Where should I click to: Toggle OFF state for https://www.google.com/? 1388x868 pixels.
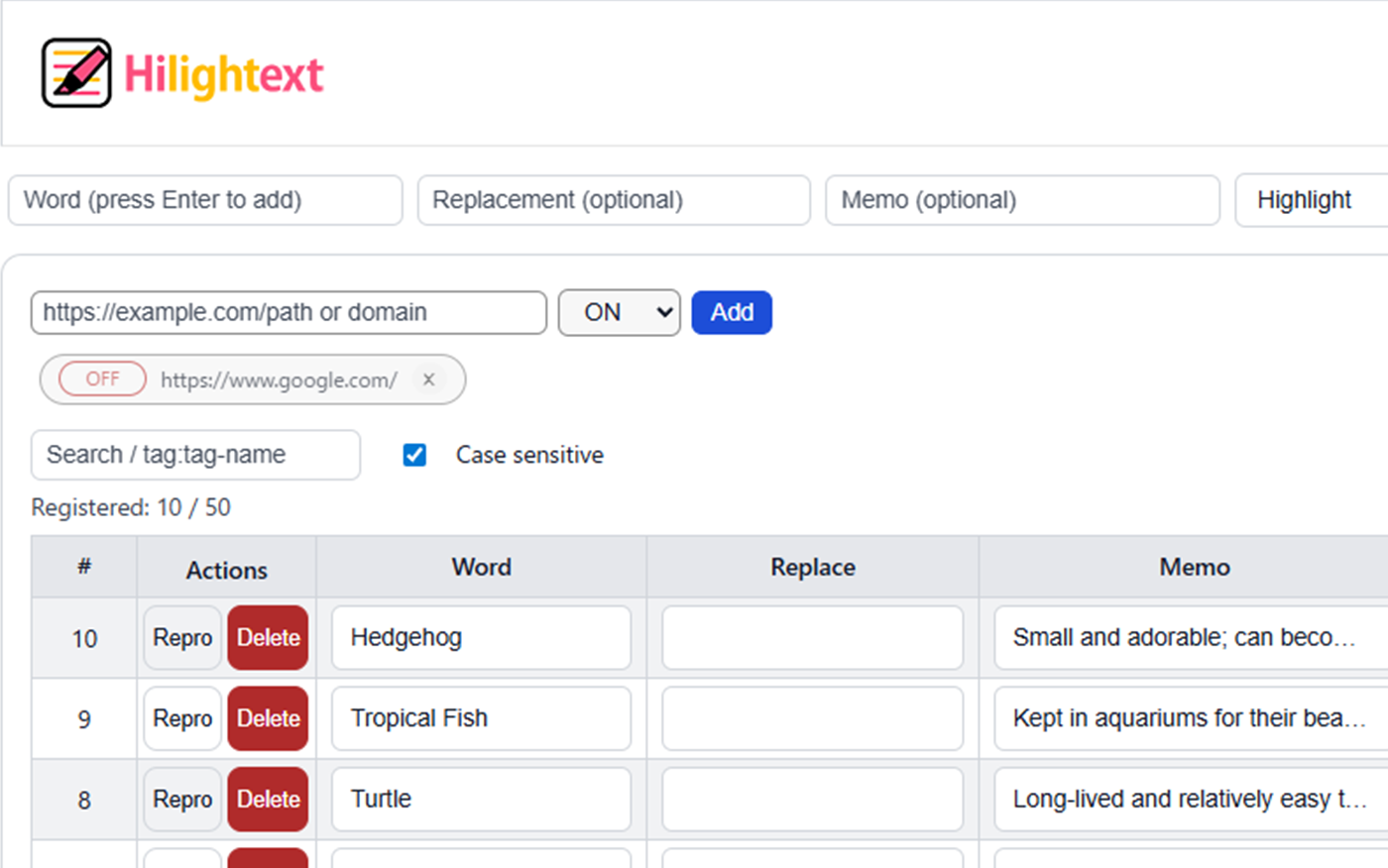pos(98,379)
